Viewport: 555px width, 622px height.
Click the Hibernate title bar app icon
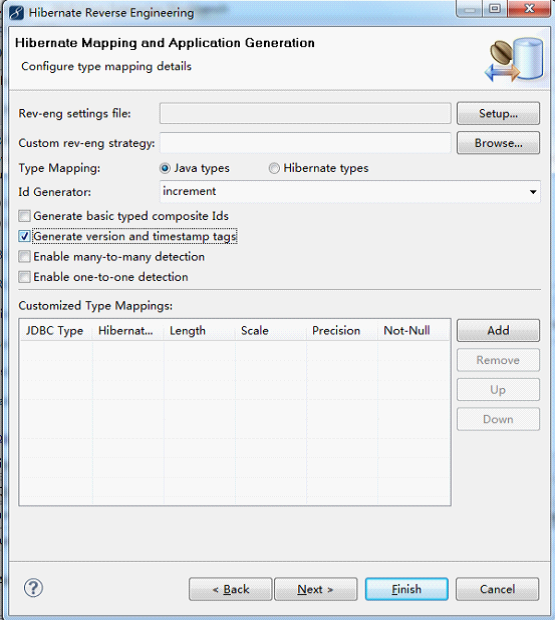[x=16, y=12]
